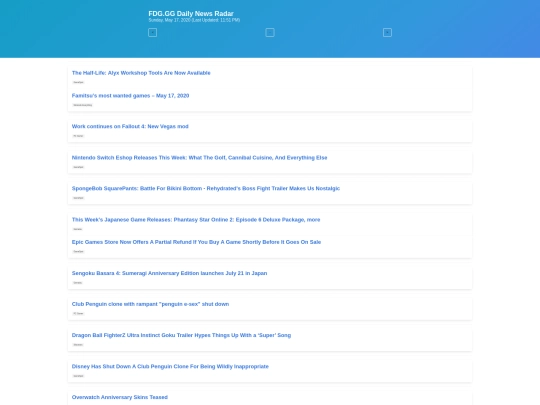The image size is (540, 405).
Task: Click the source tag under the Famitsu headline
Action: click(83, 105)
